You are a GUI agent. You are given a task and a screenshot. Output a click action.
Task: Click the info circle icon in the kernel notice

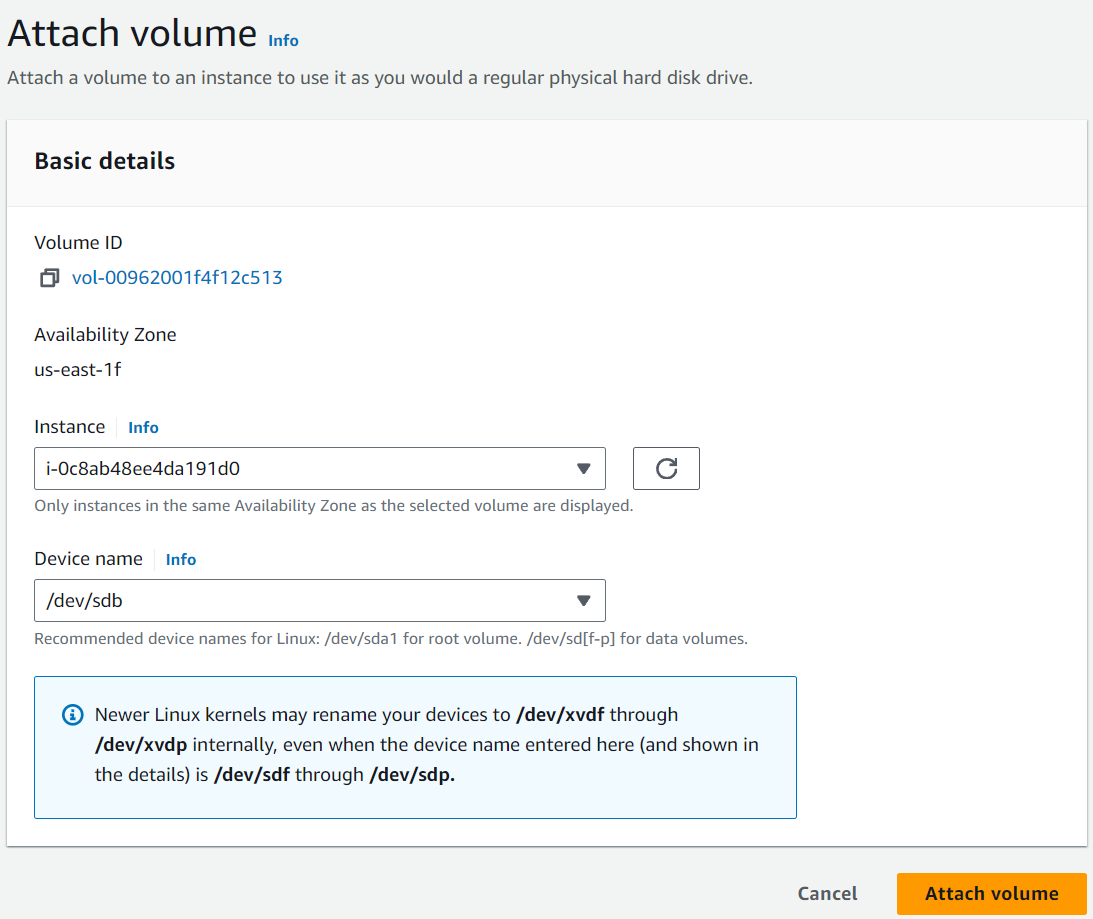[72, 715]
